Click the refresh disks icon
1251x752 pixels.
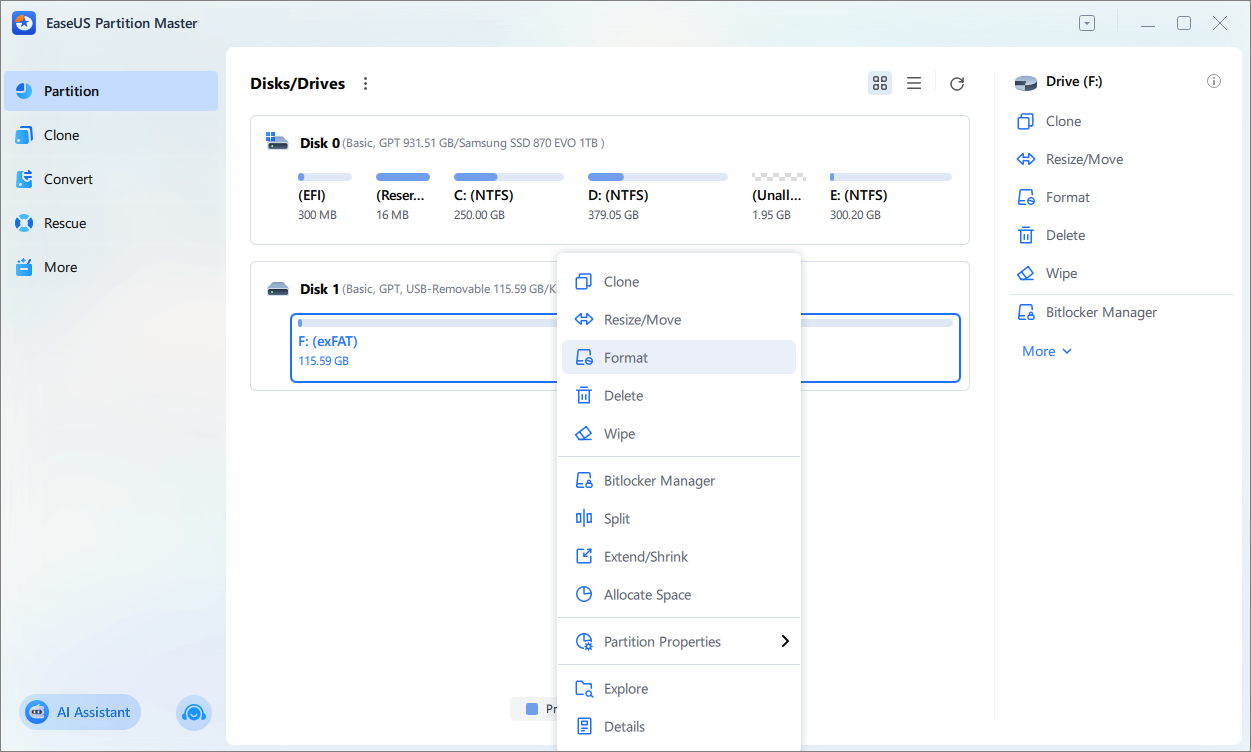[x=957, y=84]
